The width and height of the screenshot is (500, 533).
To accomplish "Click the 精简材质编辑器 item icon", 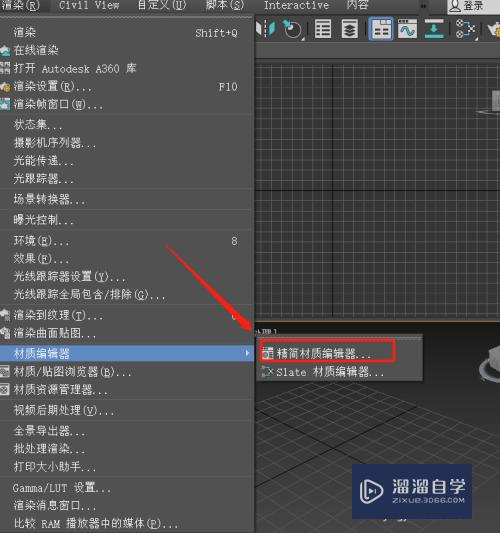I will point(268,354).
